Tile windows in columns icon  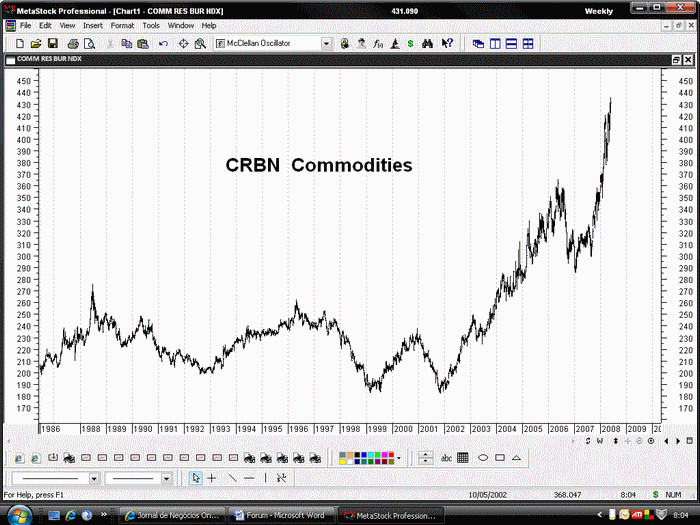[x=495, y=44]
